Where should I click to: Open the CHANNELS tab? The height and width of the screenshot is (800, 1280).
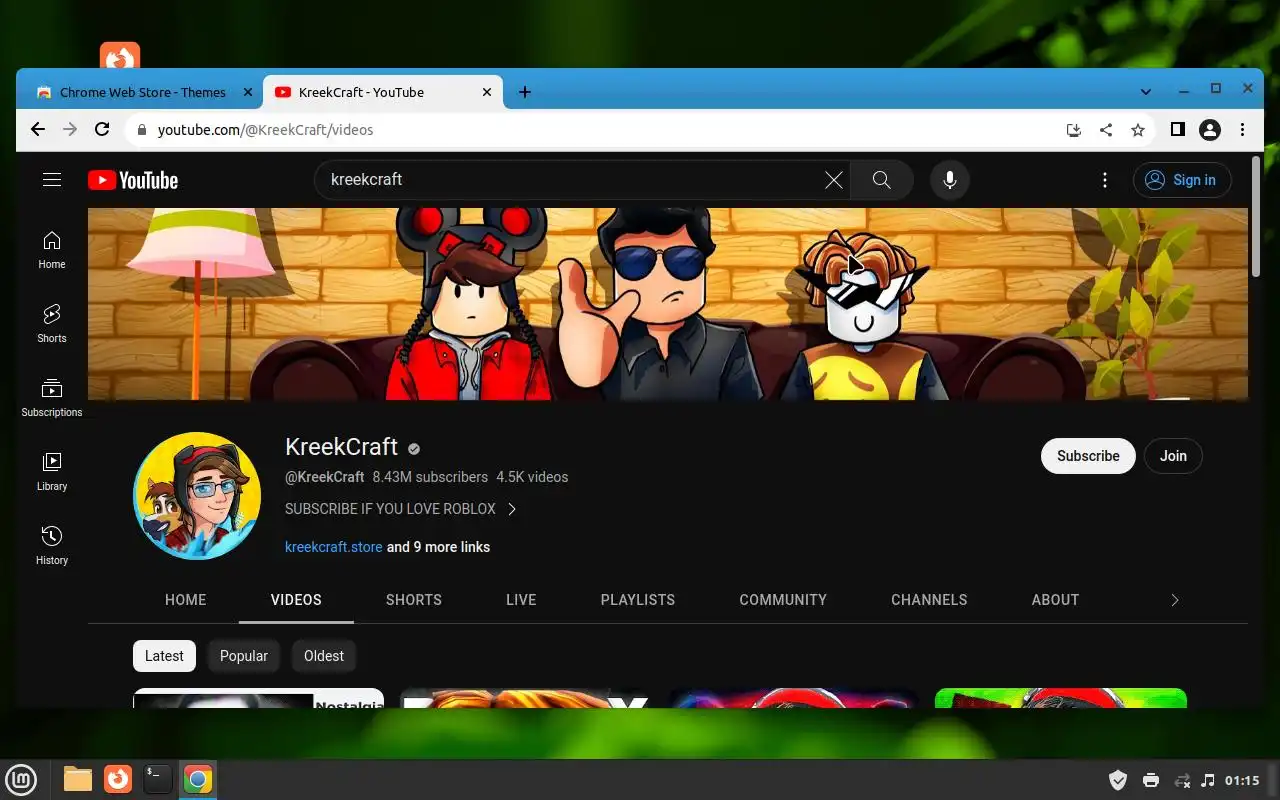point(929,600)
